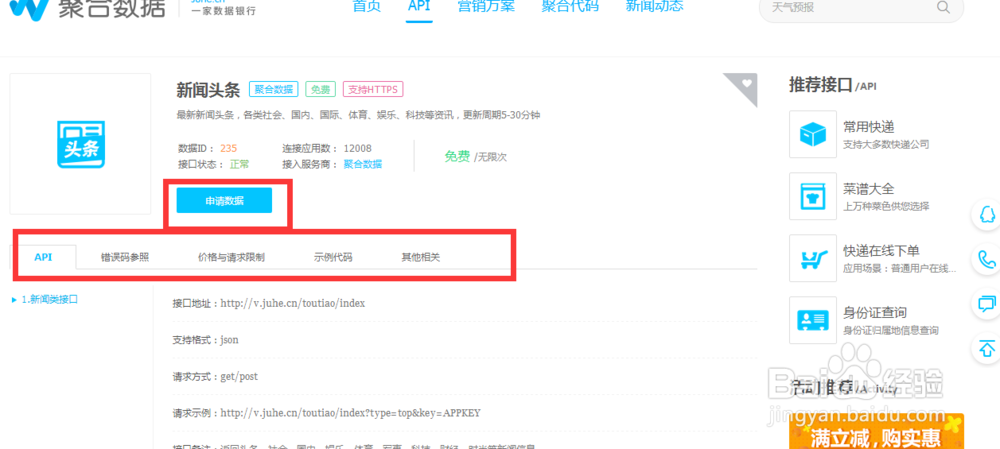Click the 免费 /无限次 price text

click(x=476, y=157)
